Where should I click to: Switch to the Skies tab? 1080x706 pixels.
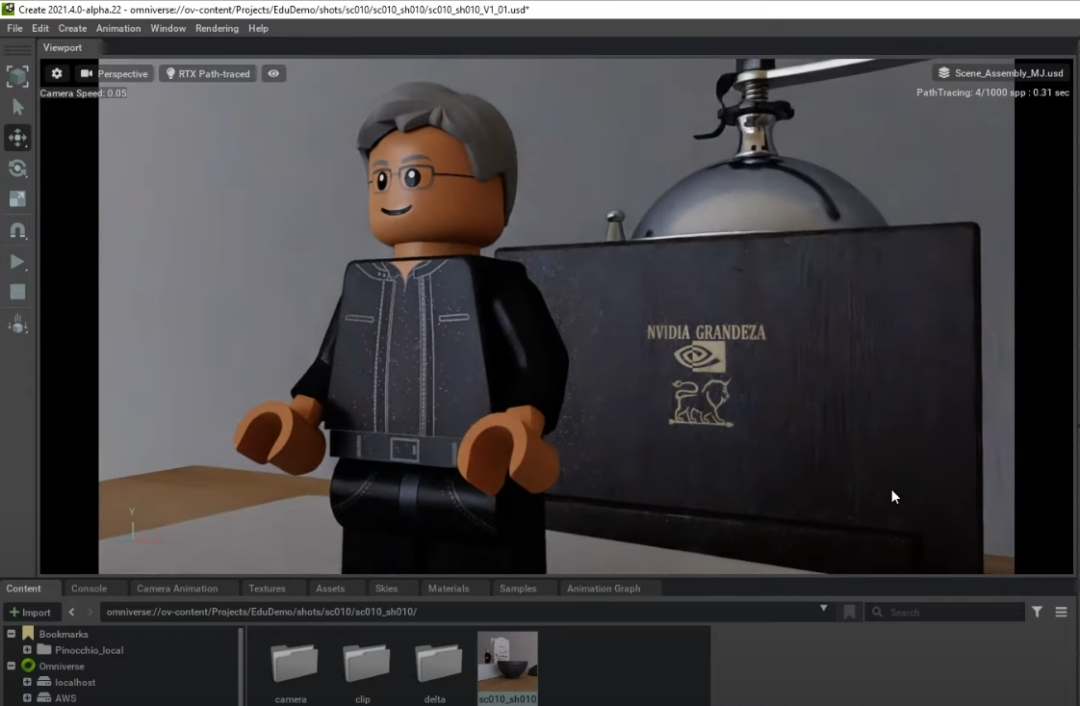click(x=386, y=588)
